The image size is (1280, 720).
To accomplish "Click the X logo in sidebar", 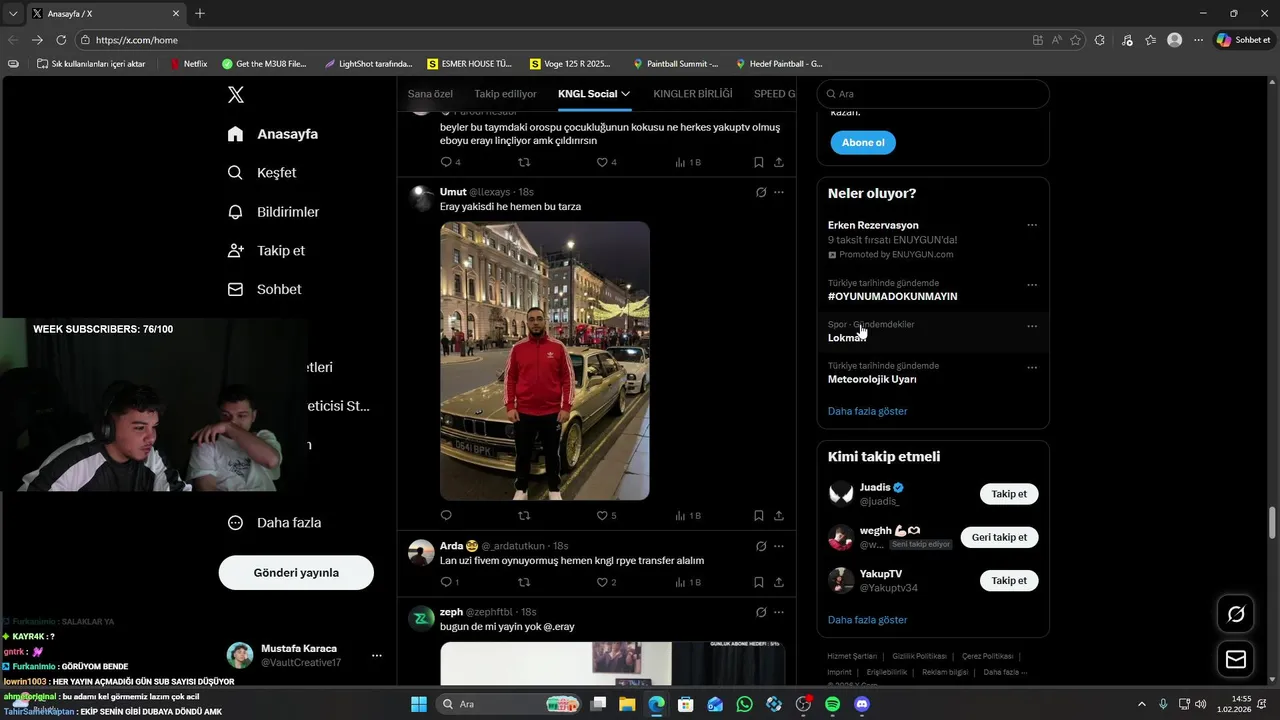I will (236, 95).
